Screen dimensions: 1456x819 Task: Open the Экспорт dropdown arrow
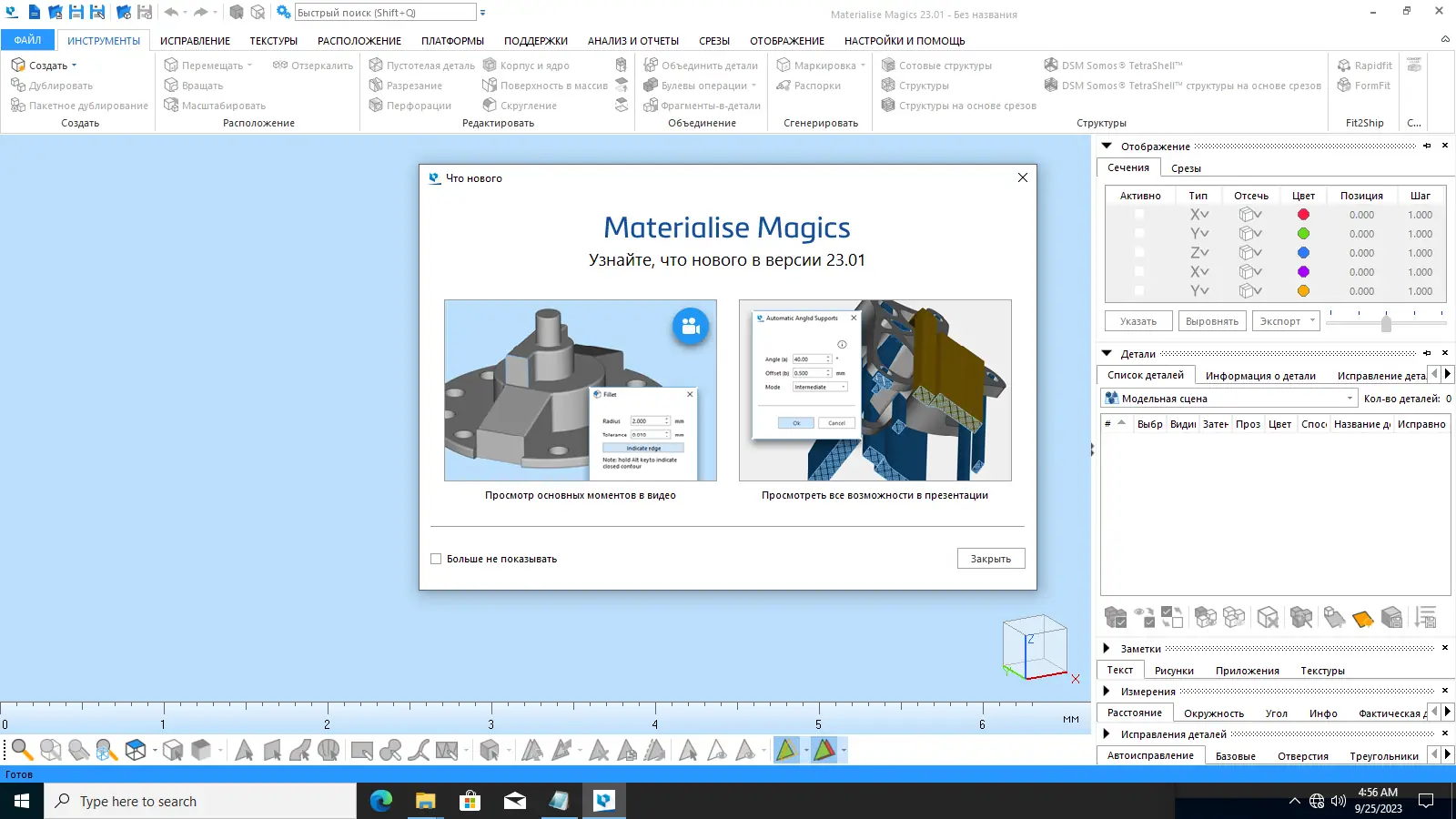point(1312,321)
